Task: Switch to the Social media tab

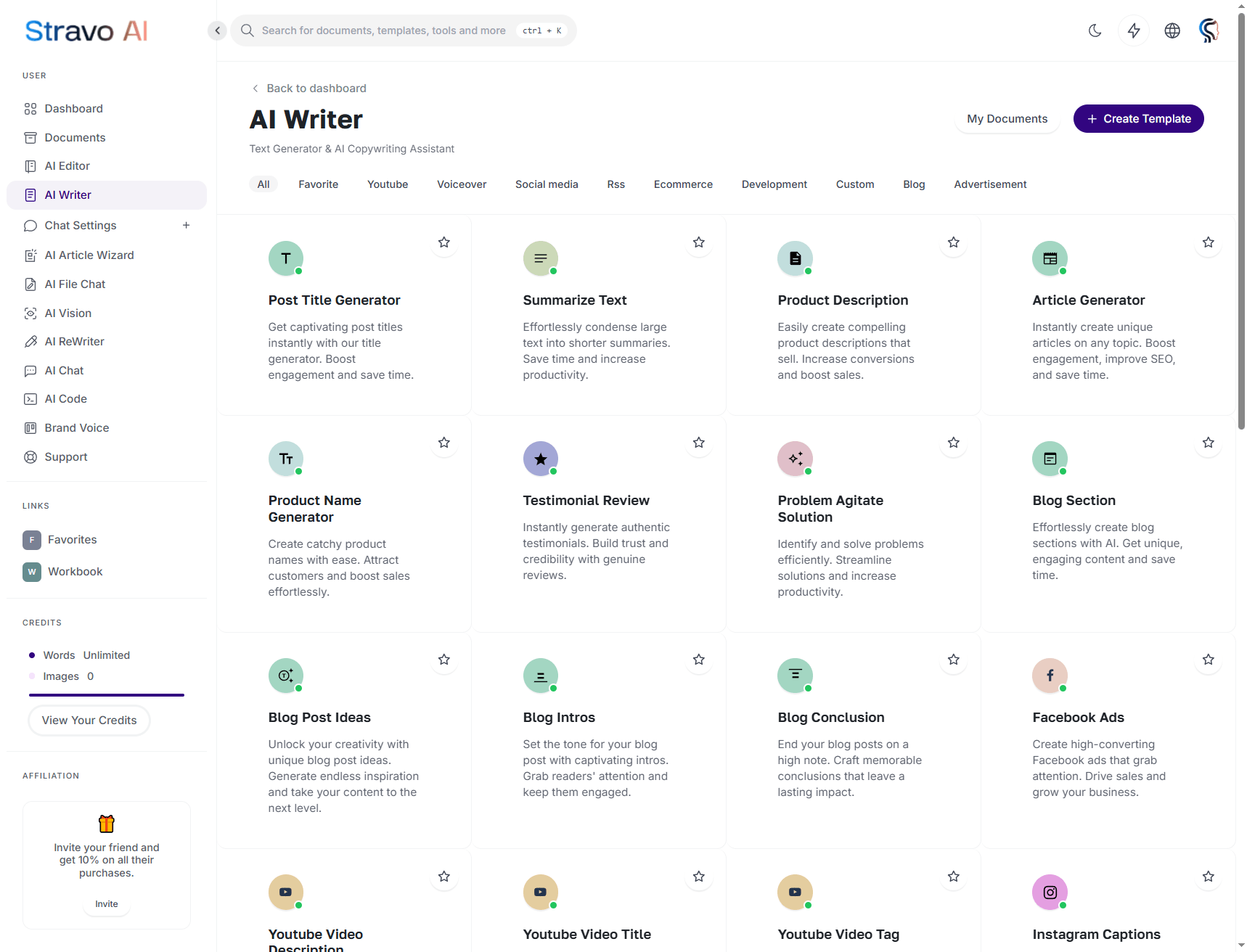Action: tap(547, 184)
